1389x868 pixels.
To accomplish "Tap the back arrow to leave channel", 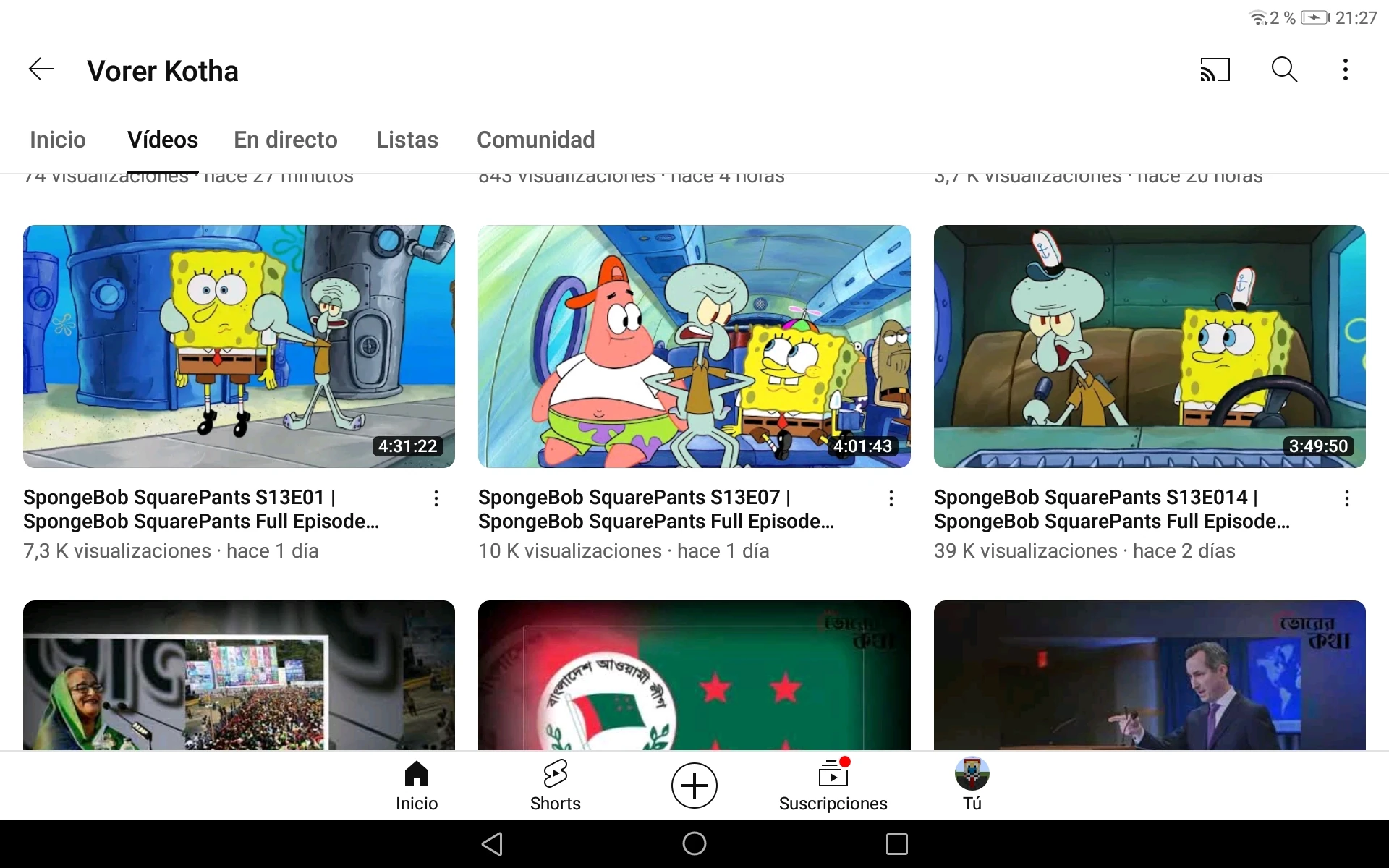I will (41, 69).
